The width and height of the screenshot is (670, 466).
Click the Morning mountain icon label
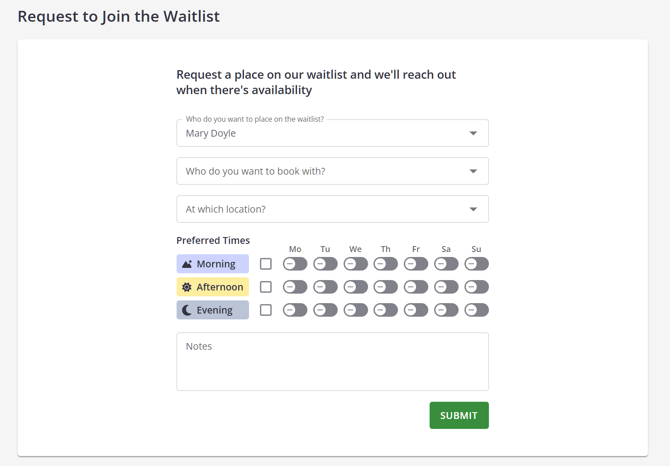213,264
